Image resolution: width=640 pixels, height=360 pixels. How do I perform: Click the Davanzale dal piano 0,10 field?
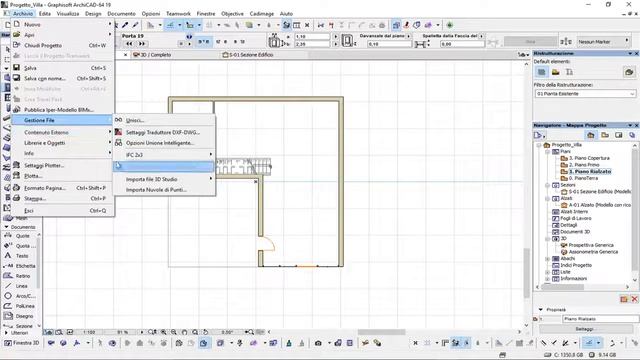point(389,44)
